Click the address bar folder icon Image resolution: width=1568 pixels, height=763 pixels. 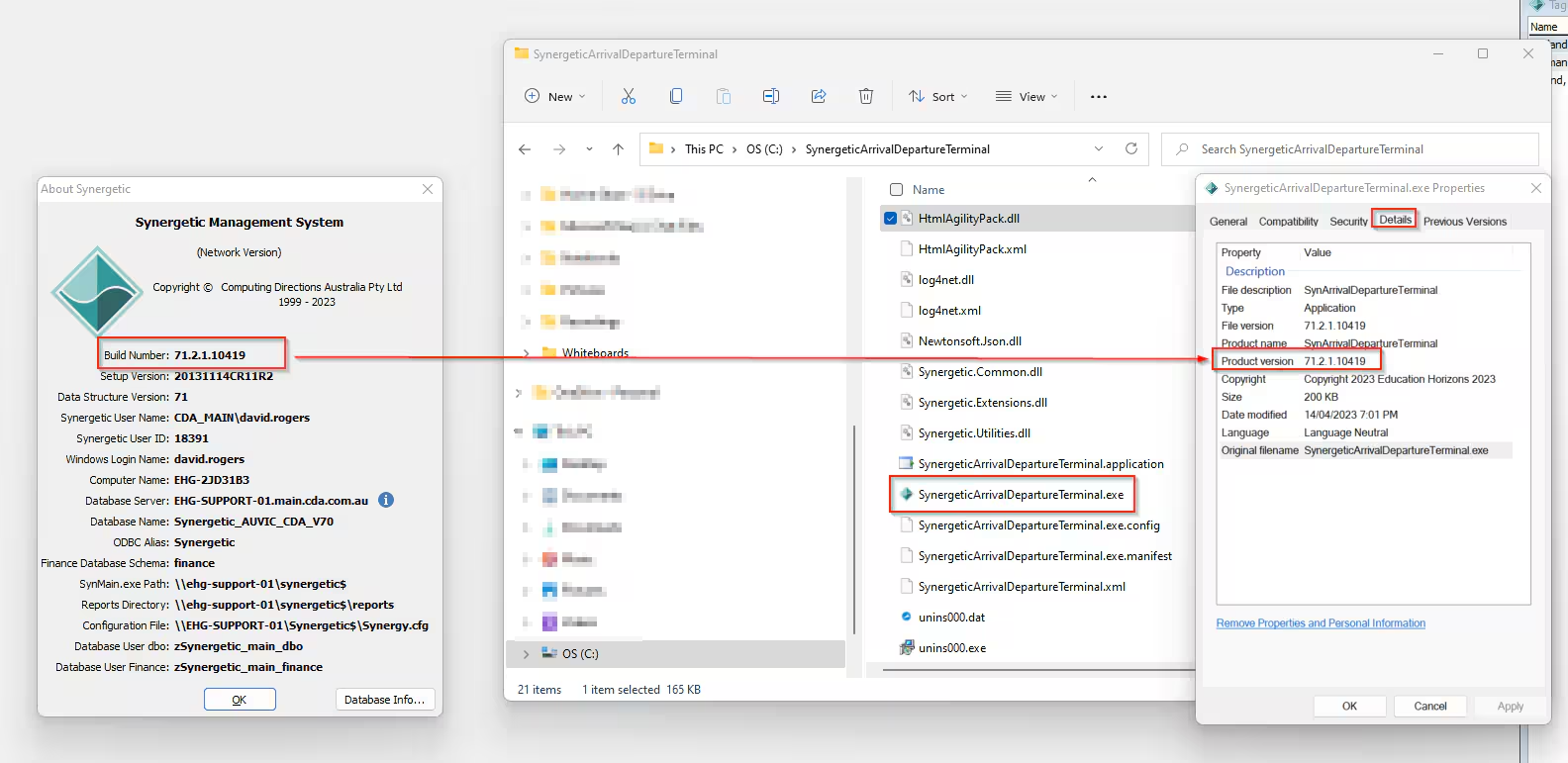tap(655, 148)
